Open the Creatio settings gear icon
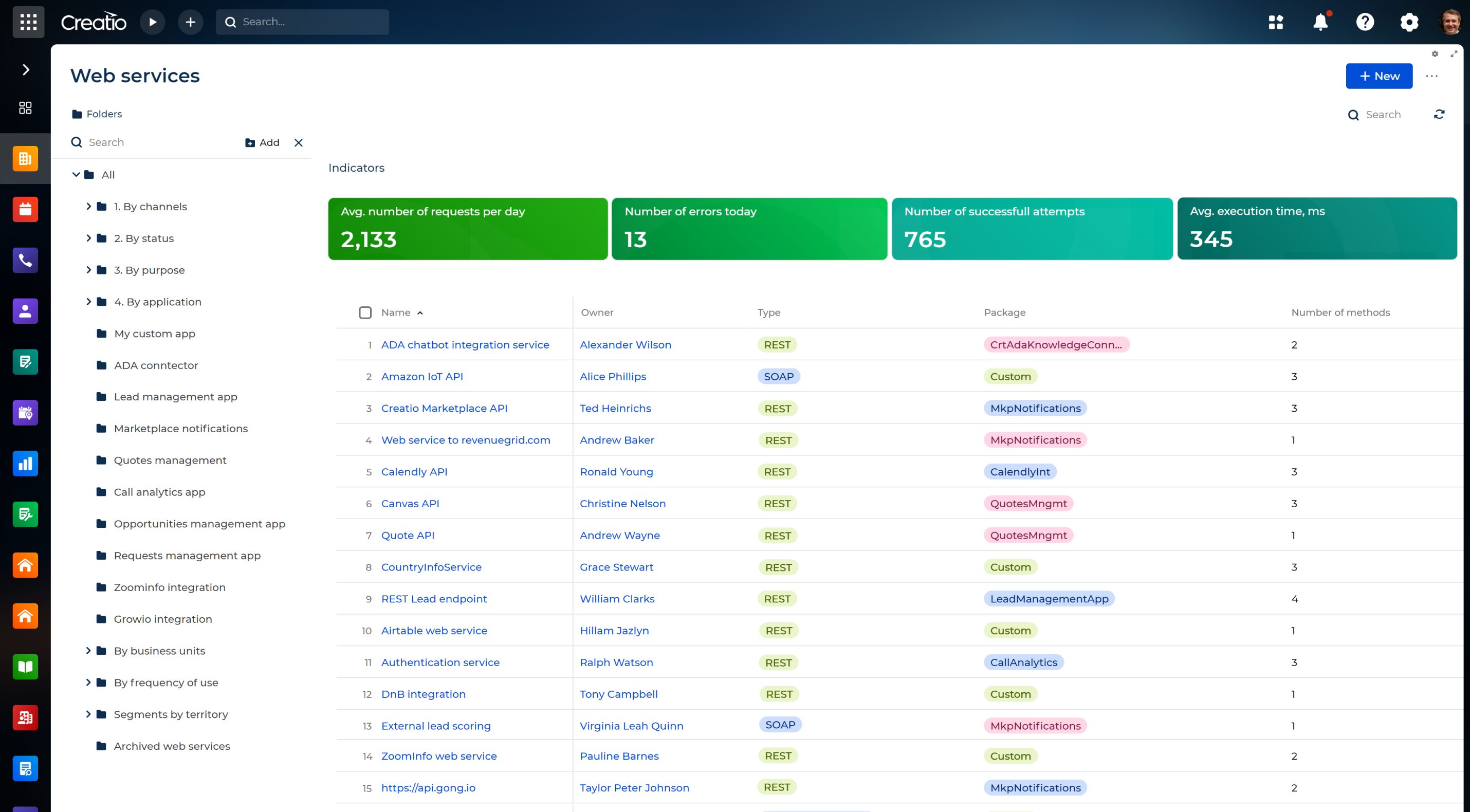Screen dimensions: 1470x812 [1409, 22]
